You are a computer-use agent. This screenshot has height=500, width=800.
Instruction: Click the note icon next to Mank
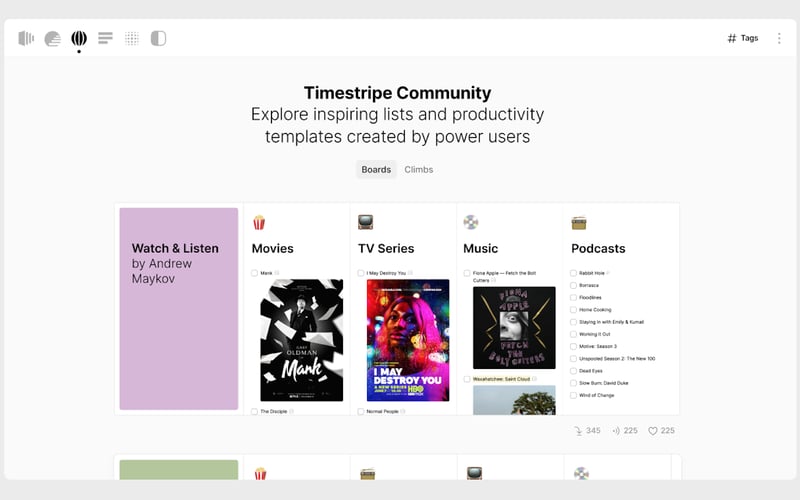(x=277, y=273)
